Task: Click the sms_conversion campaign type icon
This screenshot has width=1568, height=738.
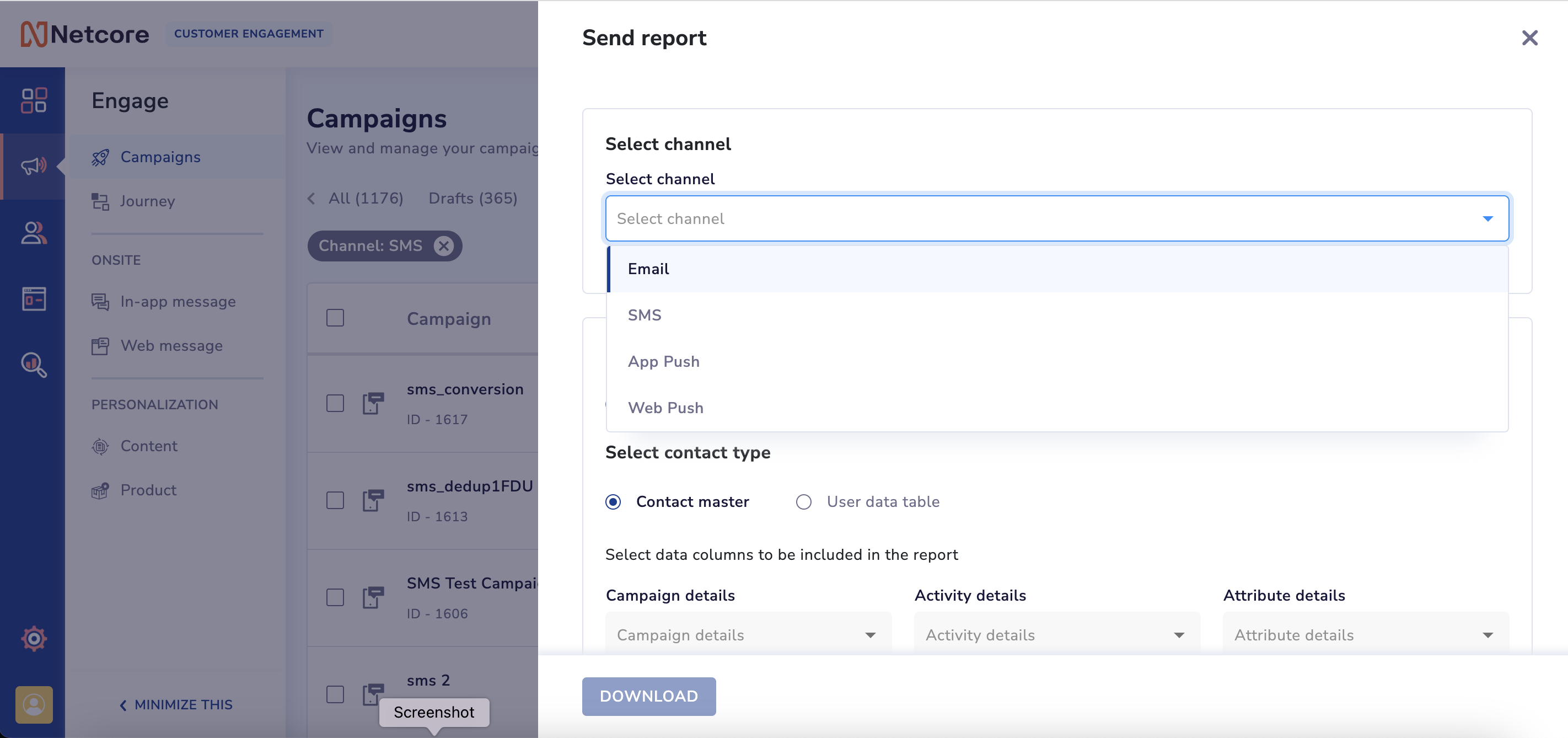Action: click(x=373, y=403)
